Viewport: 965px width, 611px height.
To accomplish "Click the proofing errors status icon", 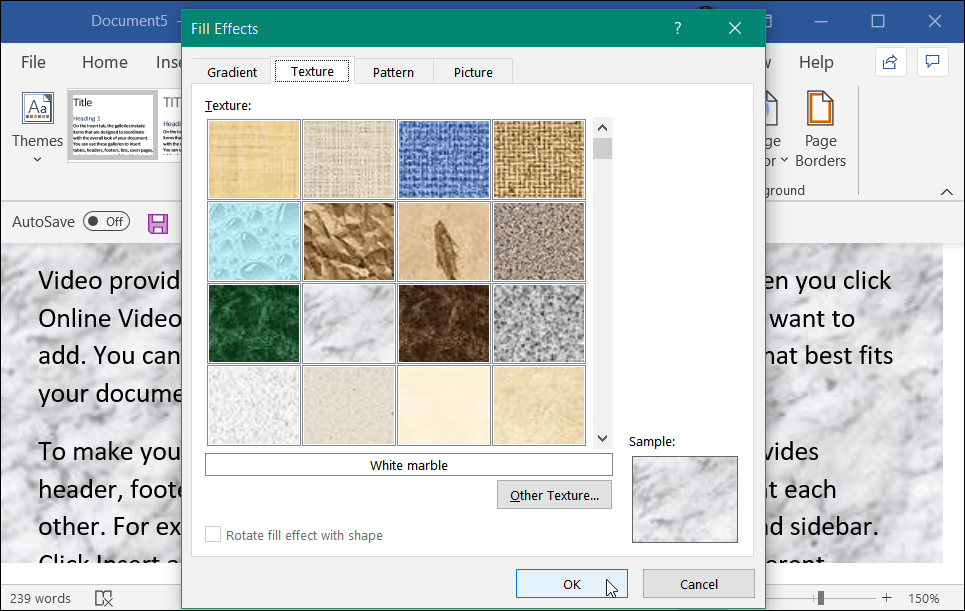I will [103, 598].
